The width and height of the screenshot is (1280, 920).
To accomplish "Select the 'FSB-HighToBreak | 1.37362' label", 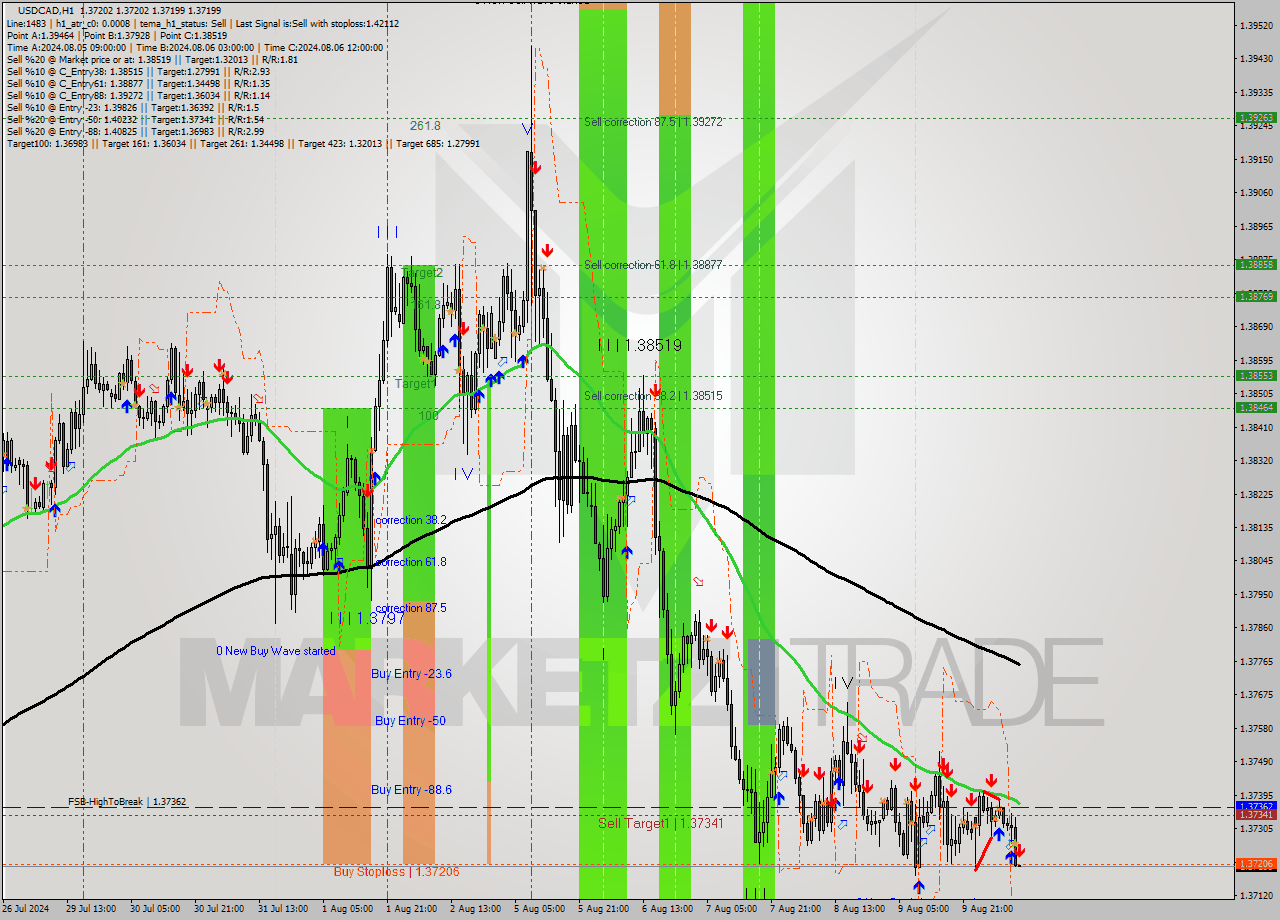I will [127, 802].
